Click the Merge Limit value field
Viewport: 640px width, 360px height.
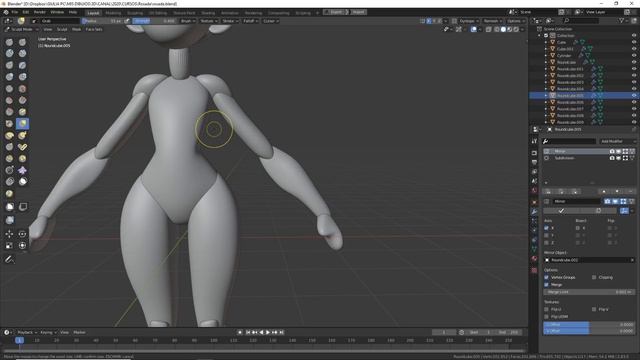(589, 292)
